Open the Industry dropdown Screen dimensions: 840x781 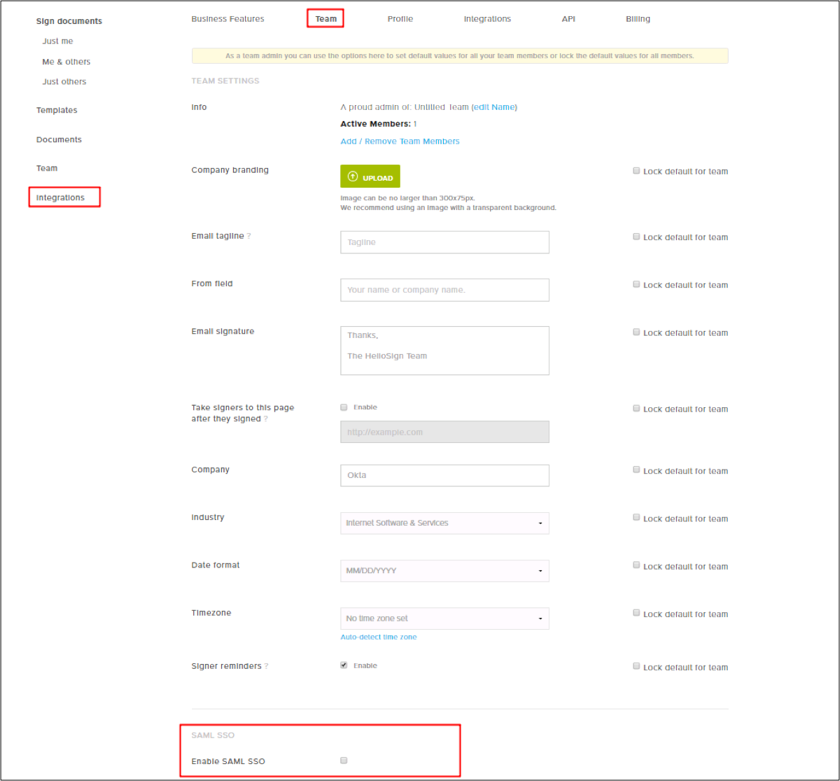(444, 523)
